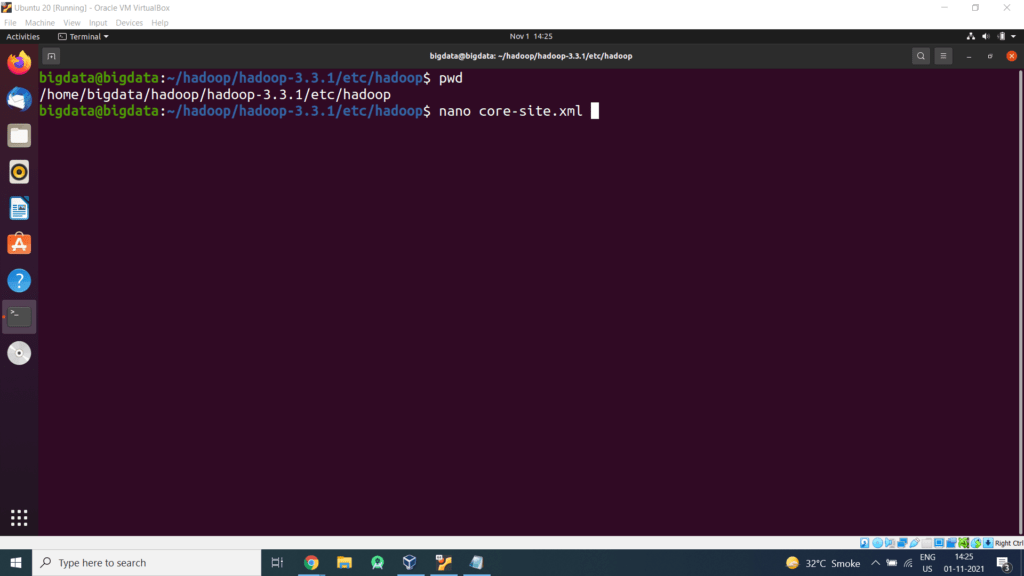The image size is (1024, 576).
Task: Click the VirtualBox Right Ctrl host key indicator
Action: 1009,543
